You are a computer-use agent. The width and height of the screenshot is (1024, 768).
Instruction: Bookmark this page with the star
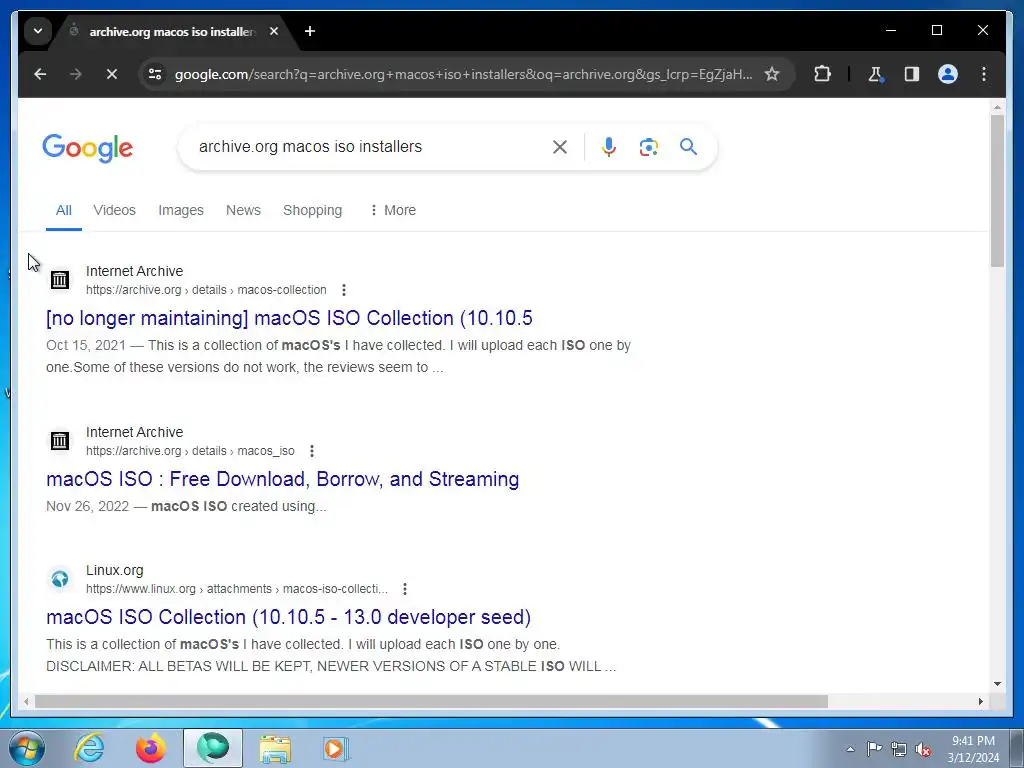[772, 74]
